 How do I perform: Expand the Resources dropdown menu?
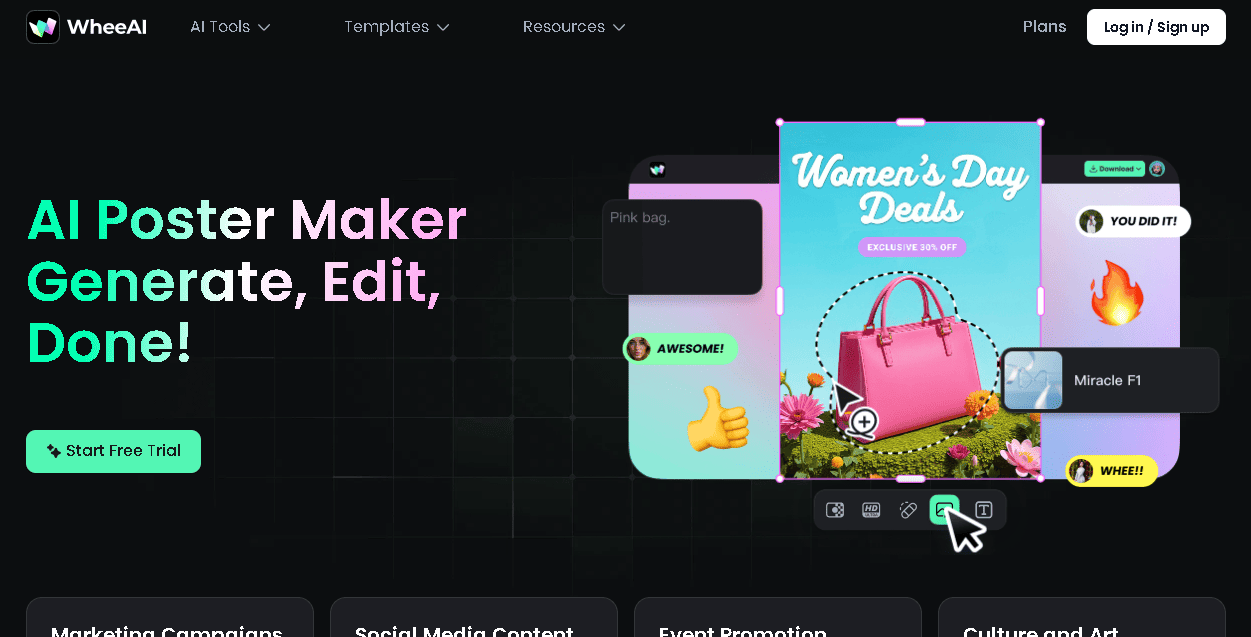[573, 27]
